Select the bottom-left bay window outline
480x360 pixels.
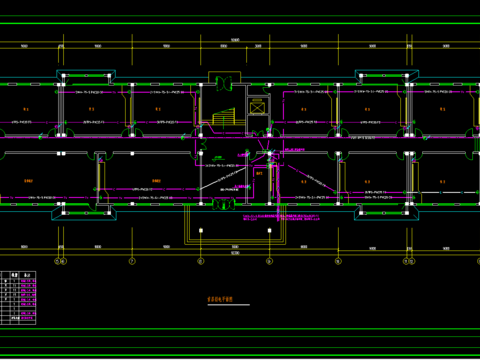[84, 213]
